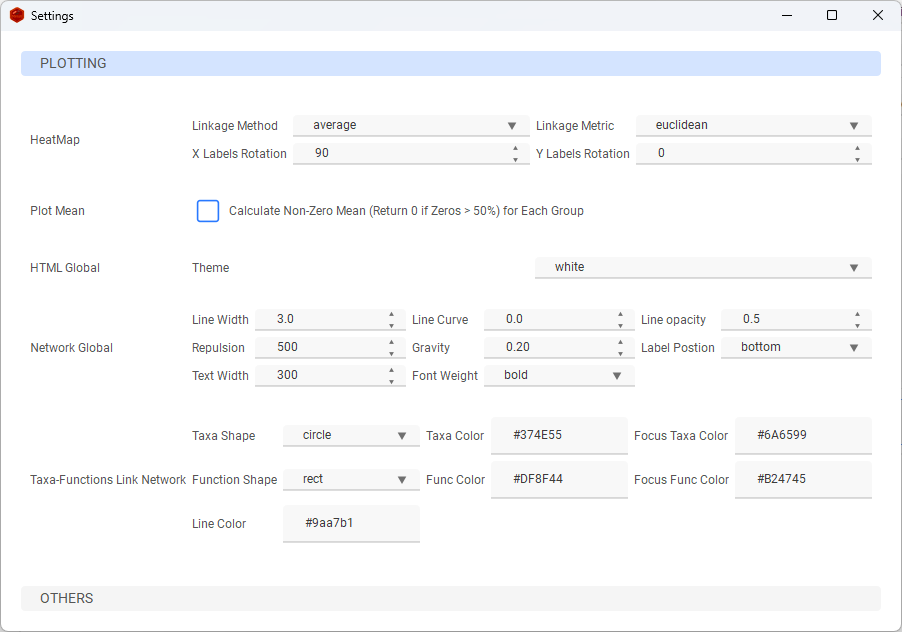
Task: Click the OTHERS section header
Action: coord(66,598)
